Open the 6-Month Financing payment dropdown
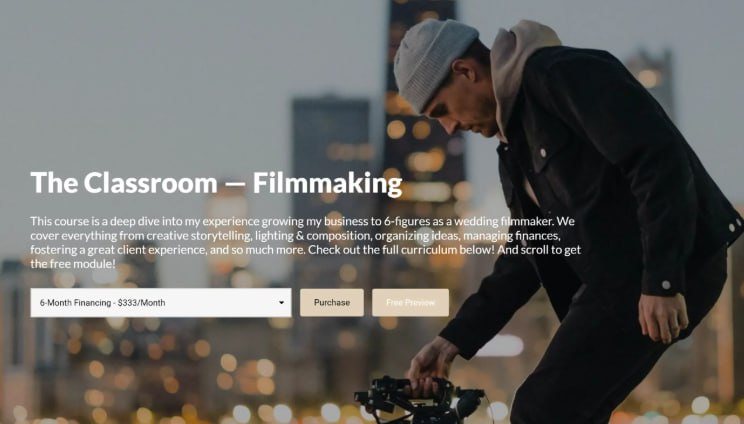Viewport: 744px width, 424px height. click(161, 303)
